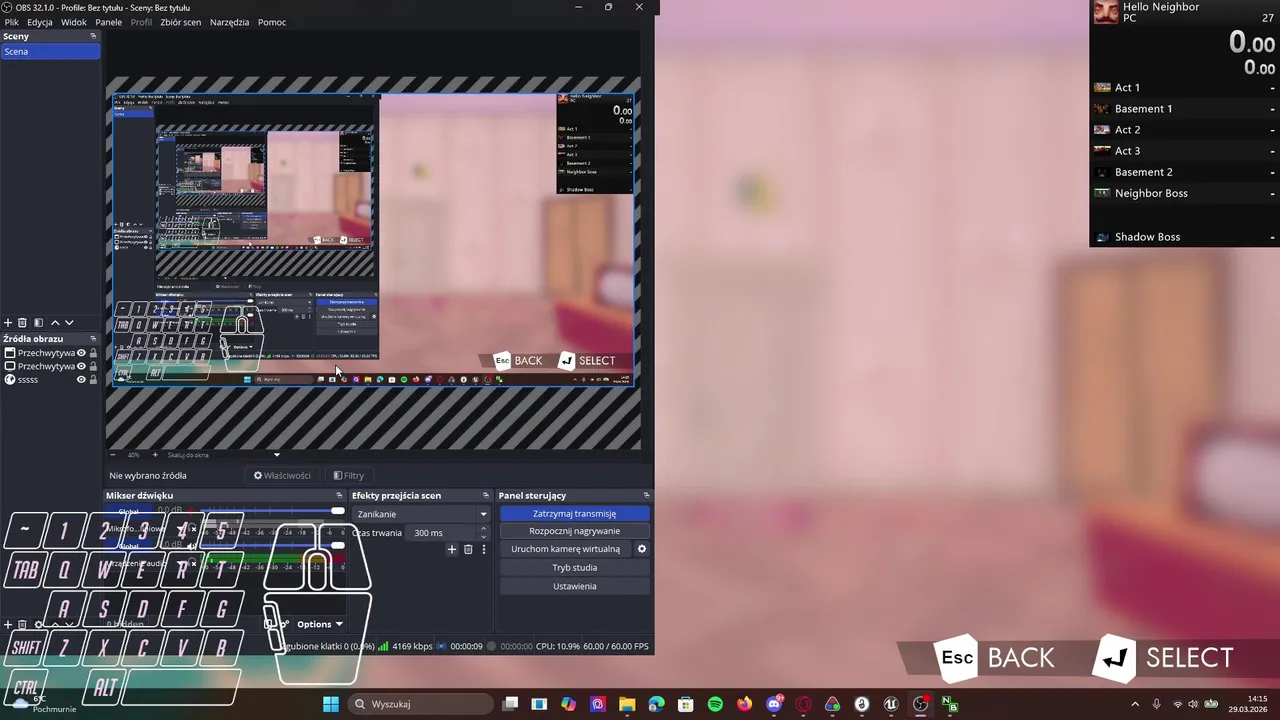
Task: Enable Tryb studia mode
Action: pyautogui.click(x=574, y=568)
